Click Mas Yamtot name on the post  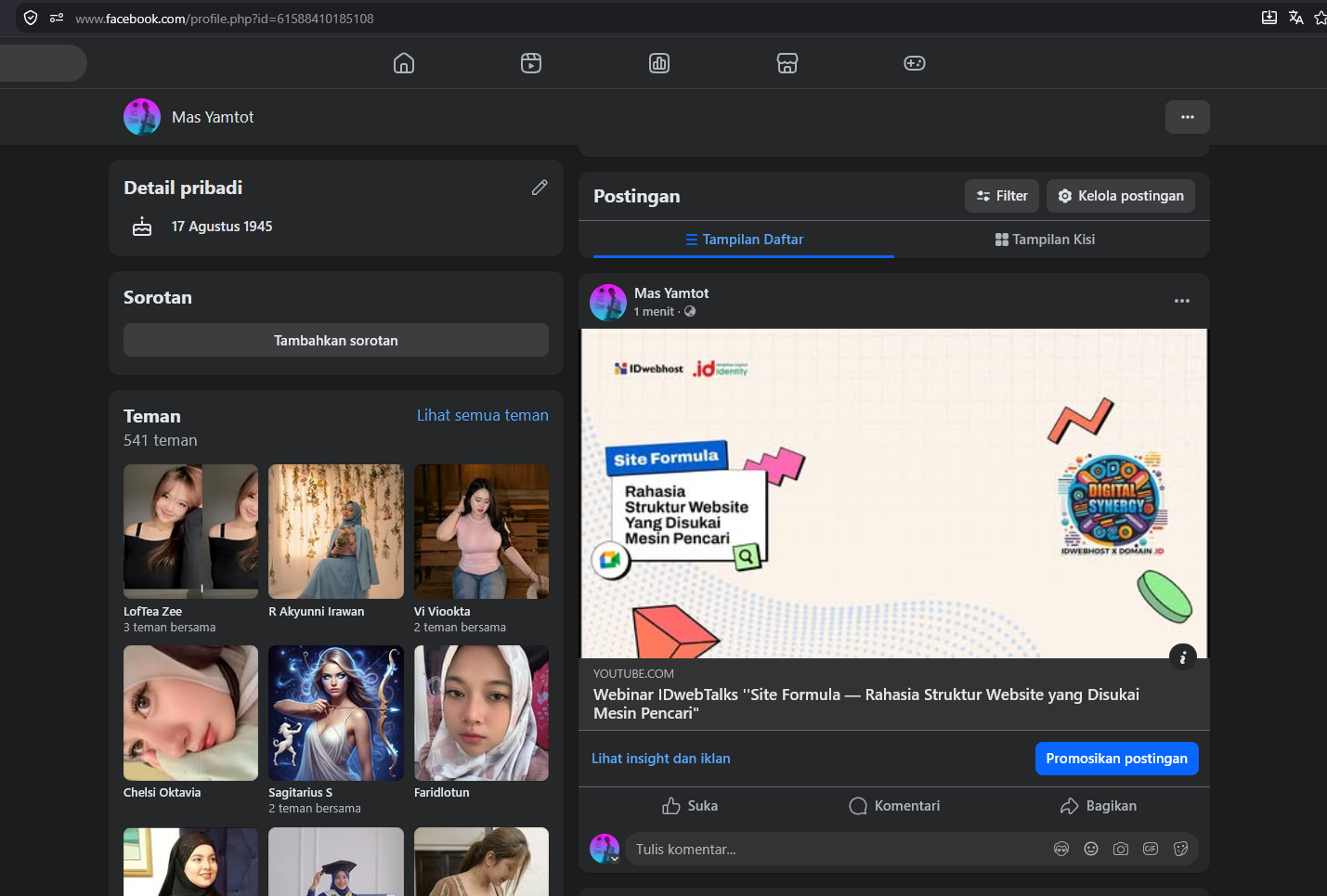[x=671, y=293]
